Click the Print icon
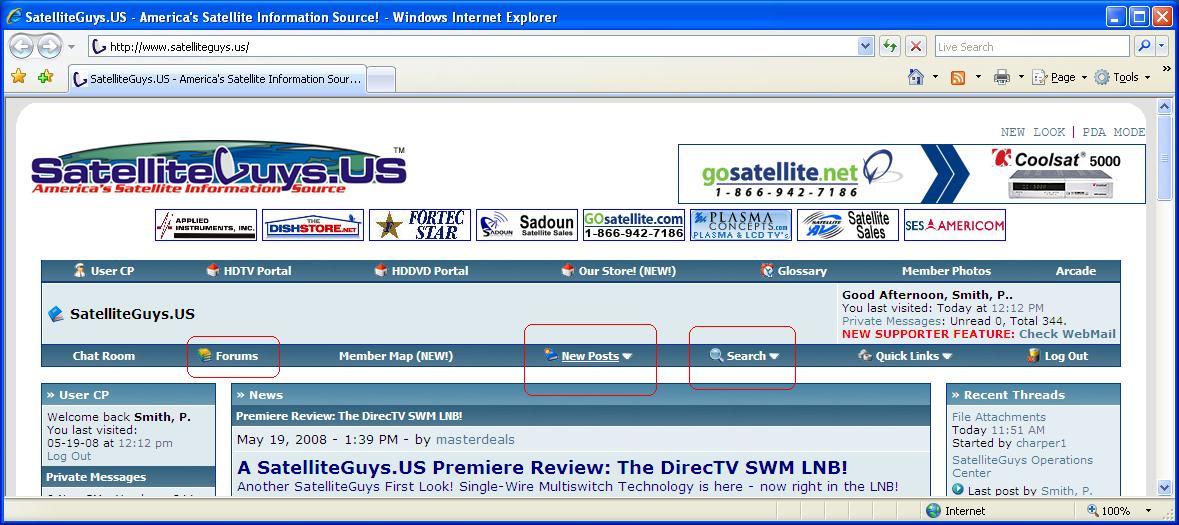 [1002, 77]
